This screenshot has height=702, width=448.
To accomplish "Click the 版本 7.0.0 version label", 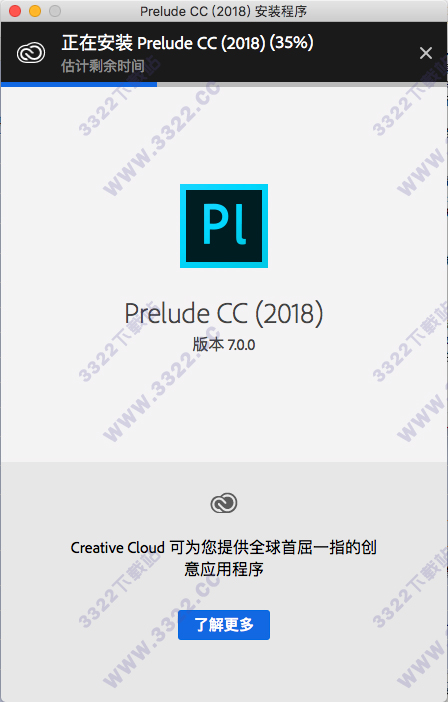I will [224, 345].
